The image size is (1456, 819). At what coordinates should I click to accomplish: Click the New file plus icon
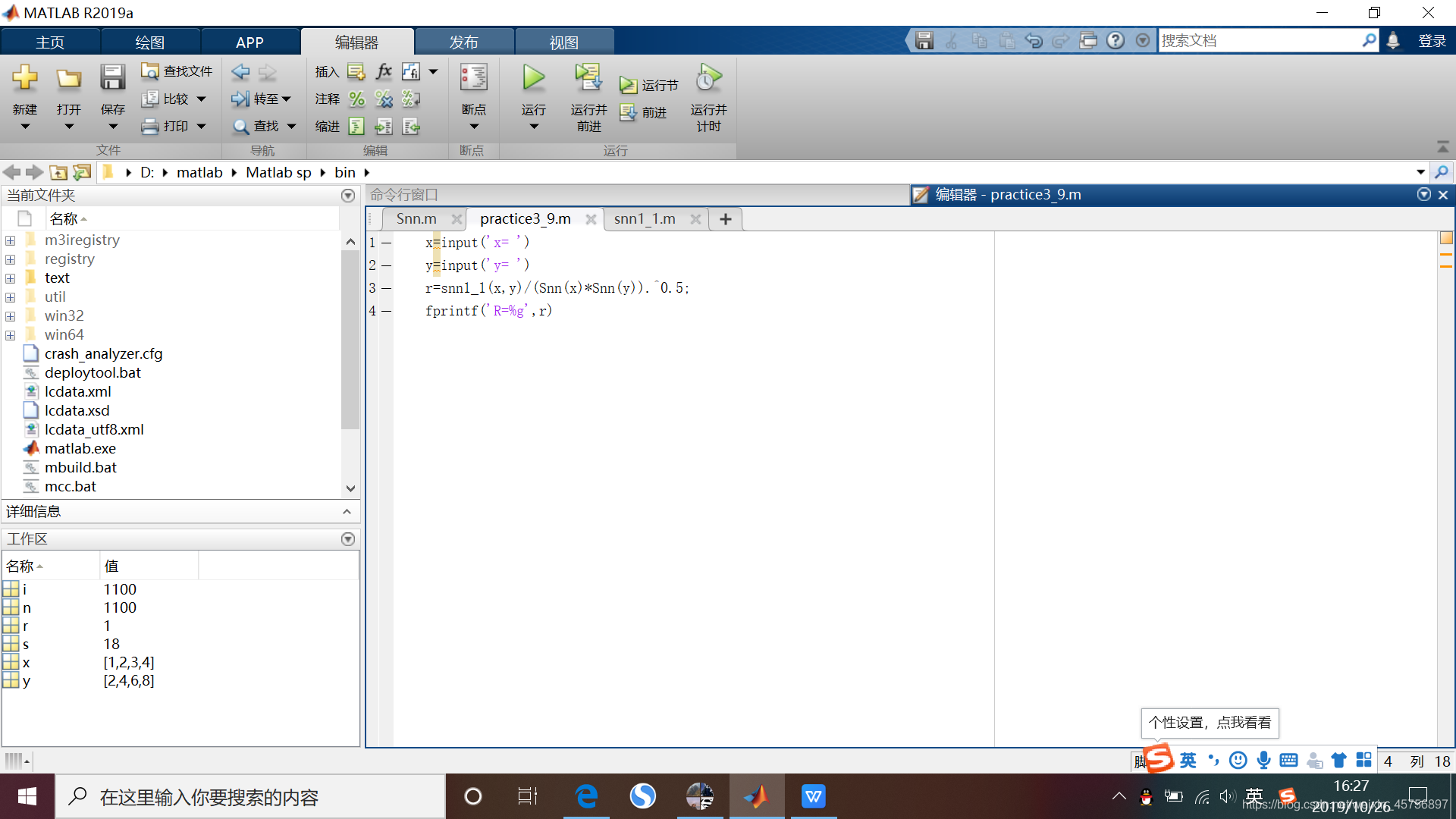[25, 77]
